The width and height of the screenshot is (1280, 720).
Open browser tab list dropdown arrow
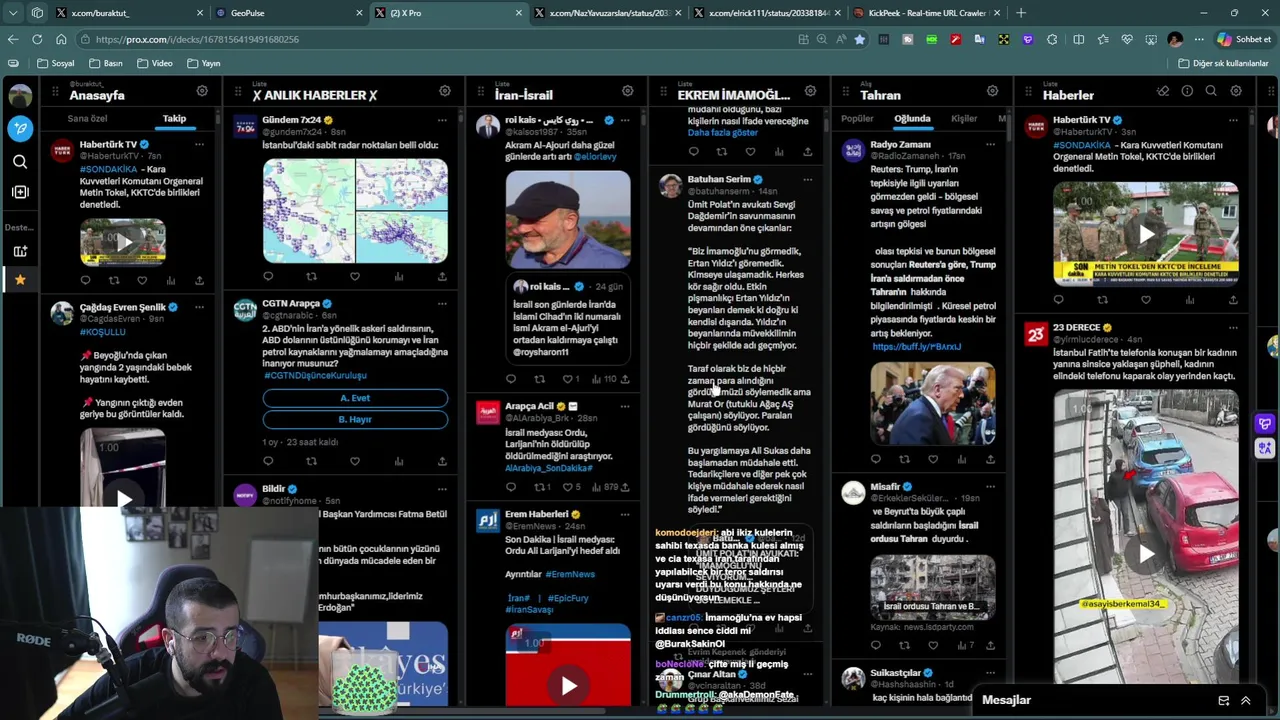pyautogui.click(x=13, y=13)
